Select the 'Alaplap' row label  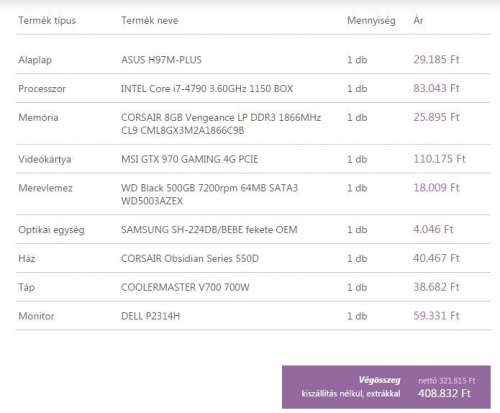[35, 60]
